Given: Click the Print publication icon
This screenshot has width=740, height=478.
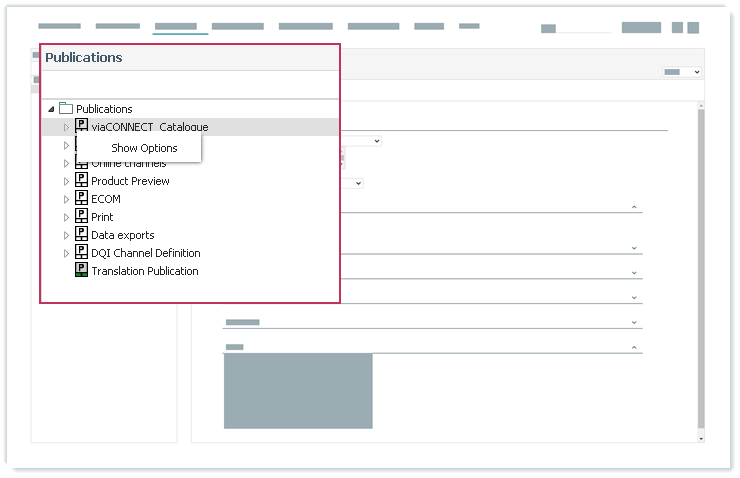Looking at the screenshot, I should [81, 217].
